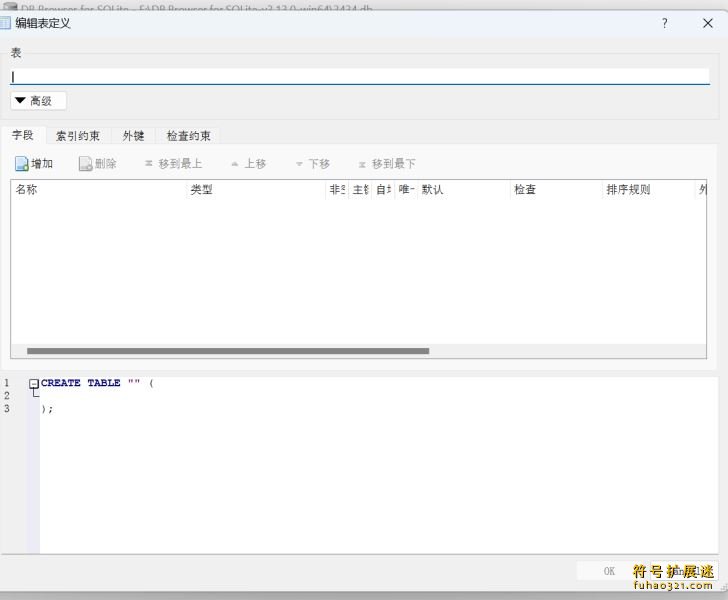The width and height of the screenshot is (728, 600).
Task: Click the Name (名称) column header
Action: [x=98, y=189]
